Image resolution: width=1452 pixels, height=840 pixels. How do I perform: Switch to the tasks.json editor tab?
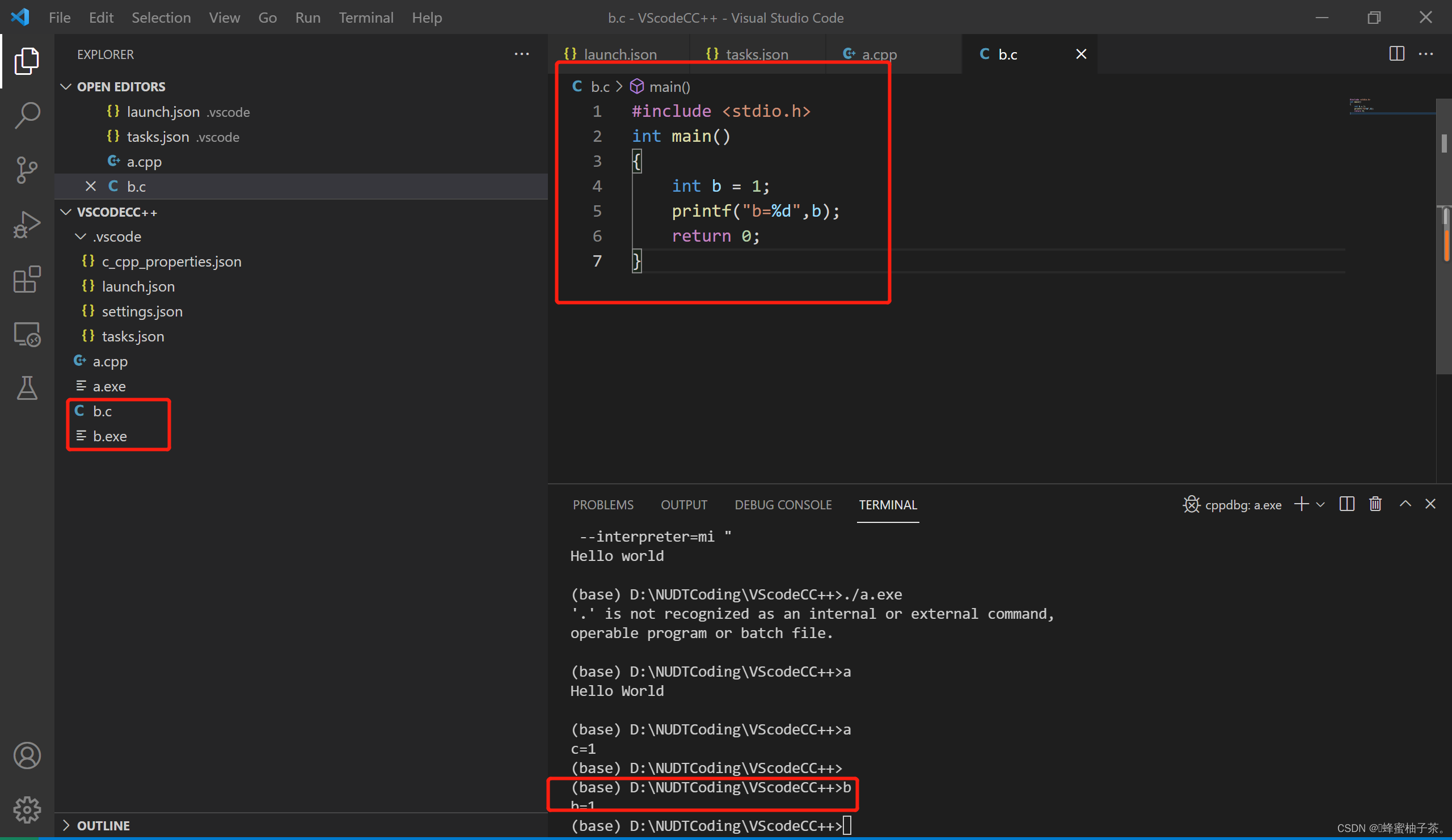click(x=756, y=54)
